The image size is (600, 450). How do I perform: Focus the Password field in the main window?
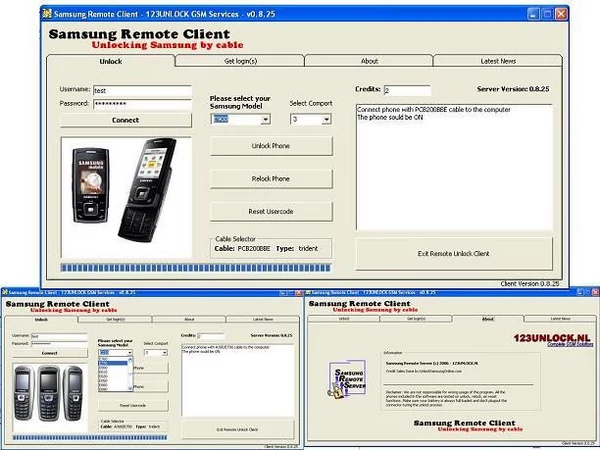coord(142,104)
